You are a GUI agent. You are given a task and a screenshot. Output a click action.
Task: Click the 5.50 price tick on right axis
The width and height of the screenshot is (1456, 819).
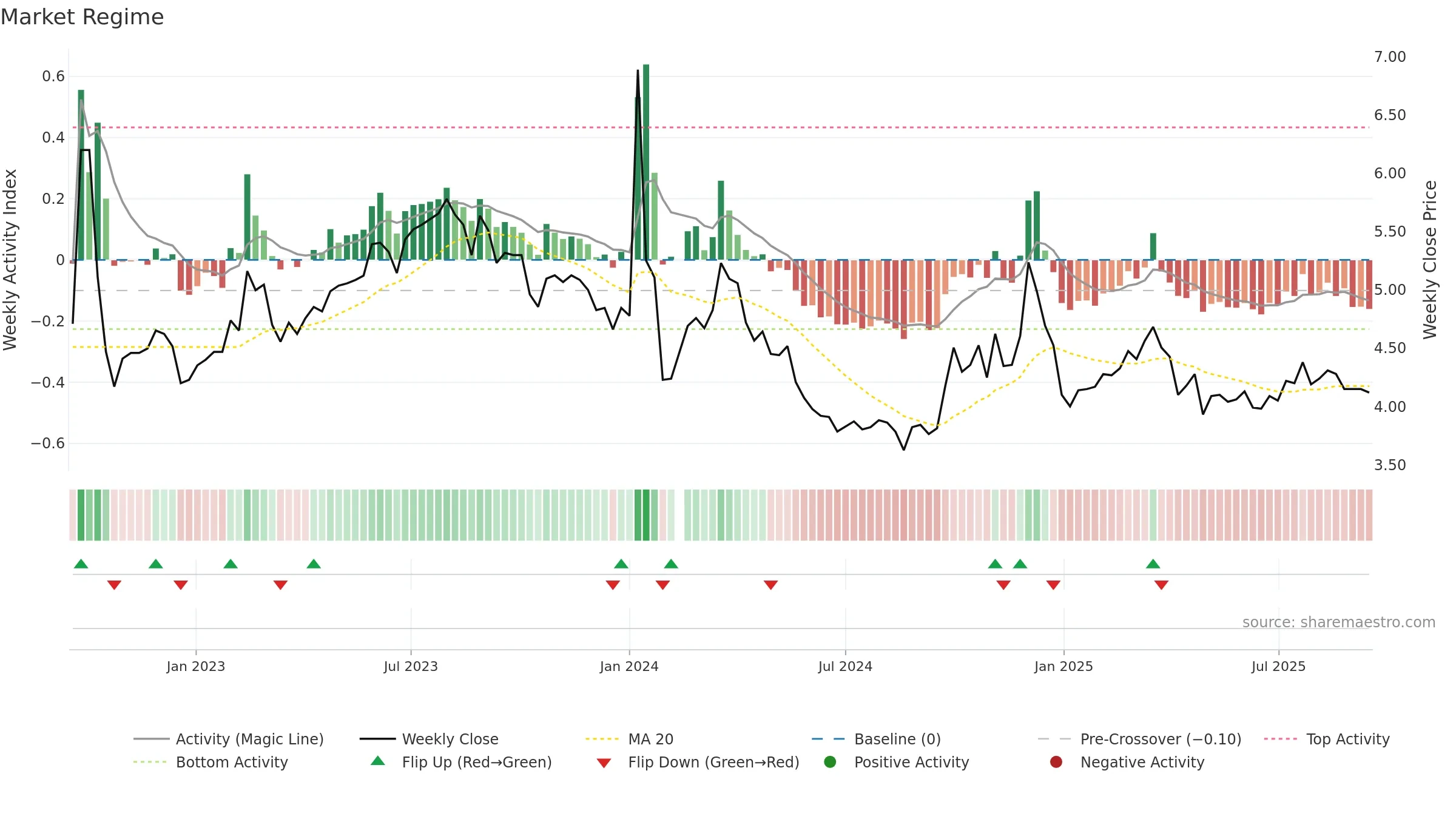pyautogui.click(x=1390, y=231)
